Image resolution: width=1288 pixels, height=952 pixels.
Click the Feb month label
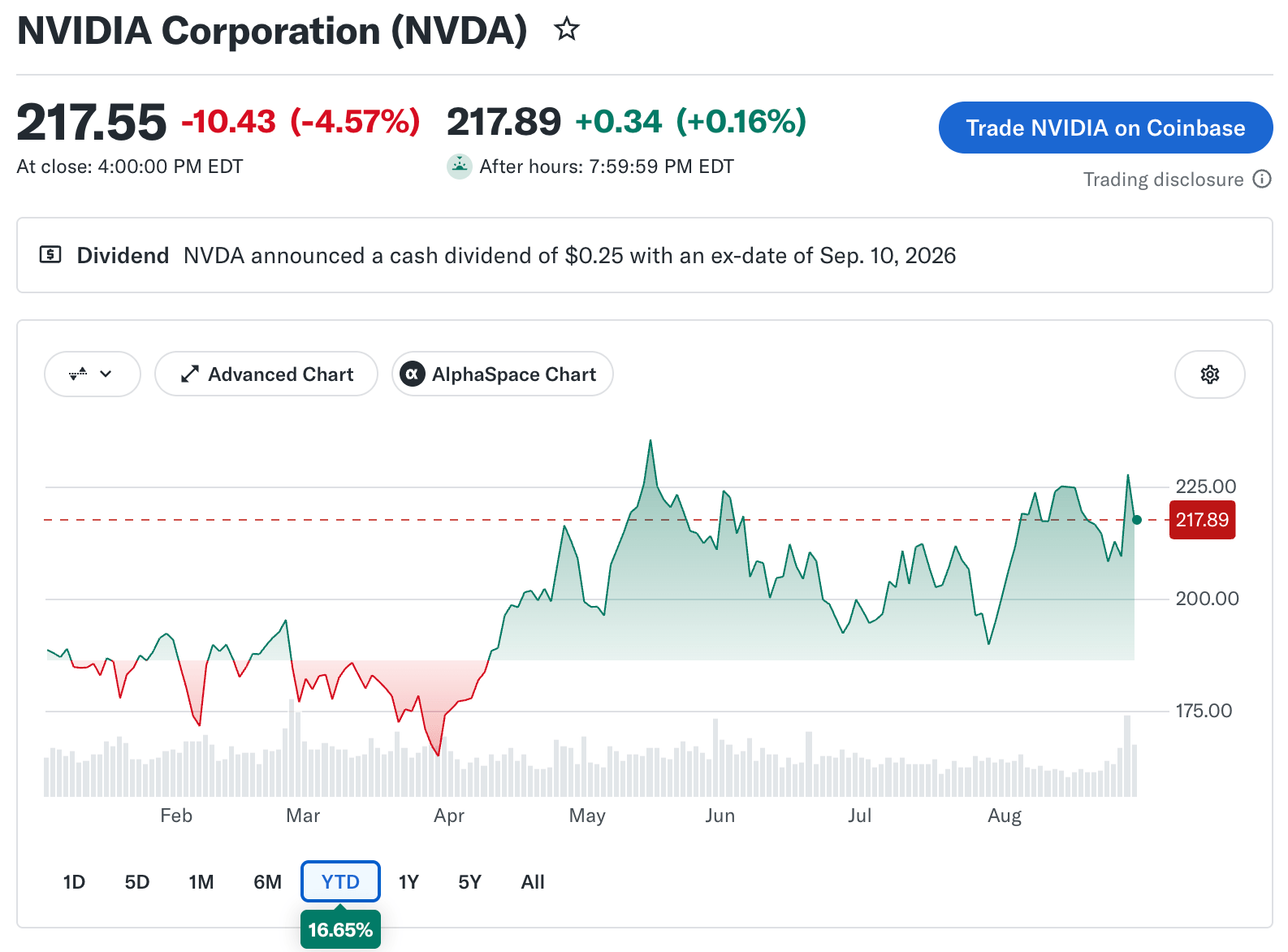[x=176, y=816]
